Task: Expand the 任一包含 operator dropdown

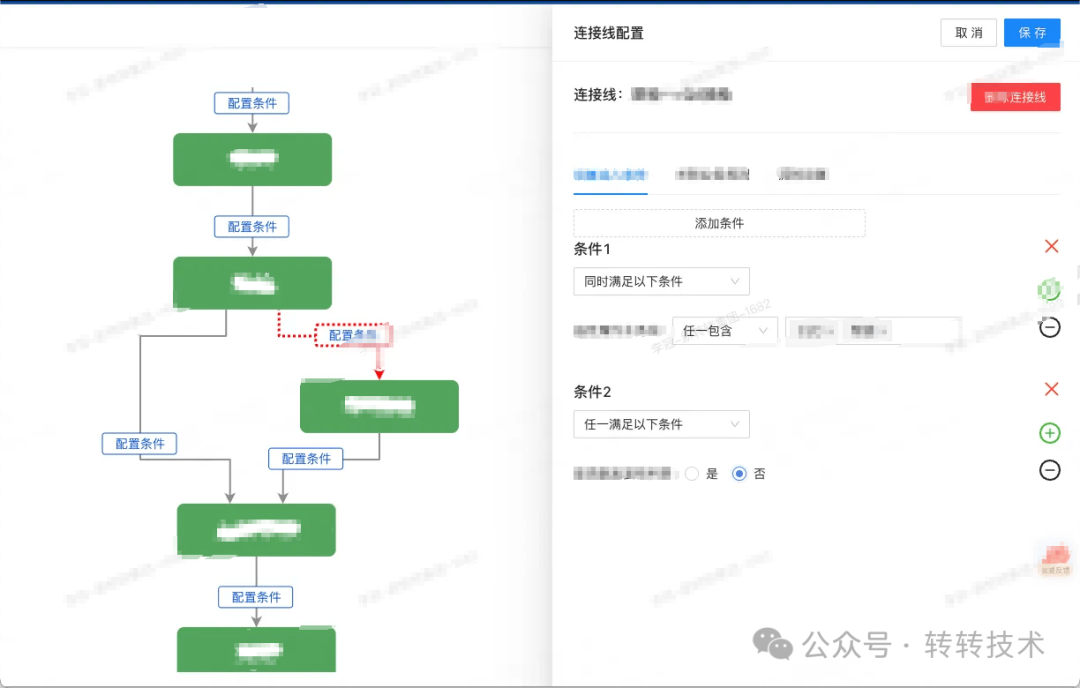Action: pos(725,331)
